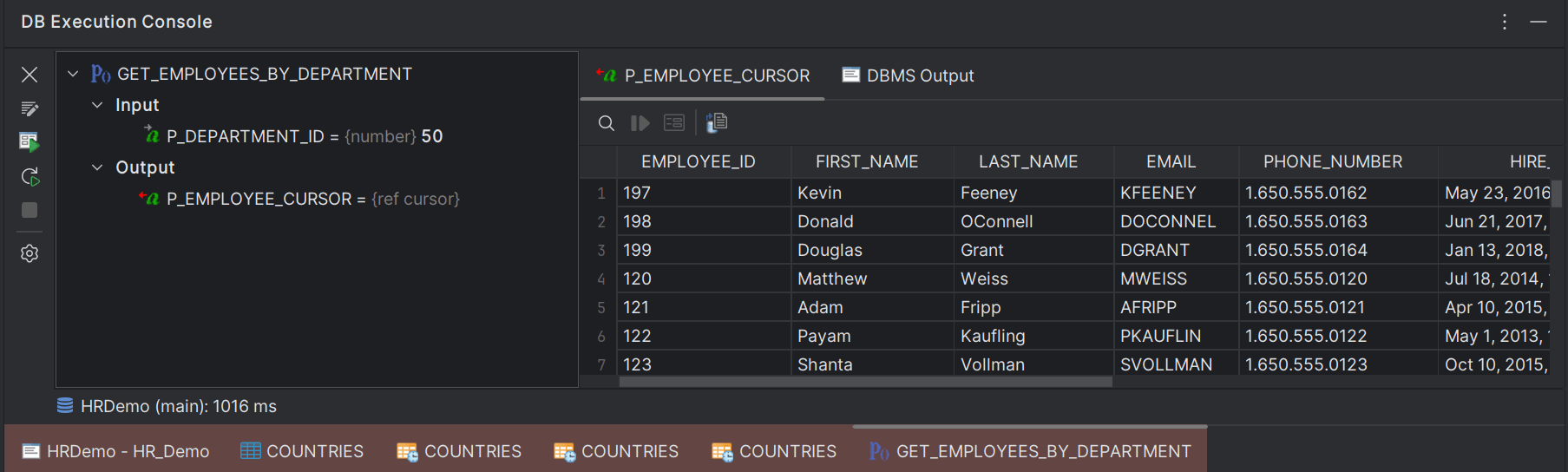This screenshot has width=1568, height=472.
Task: Click the rerun refresh icon in sidebar
Action: [x=30, y=177]
